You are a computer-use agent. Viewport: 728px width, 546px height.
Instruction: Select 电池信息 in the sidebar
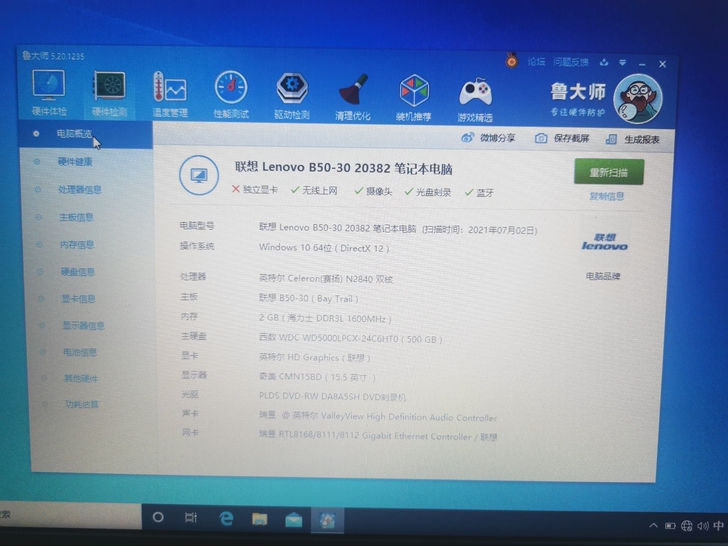80,352
